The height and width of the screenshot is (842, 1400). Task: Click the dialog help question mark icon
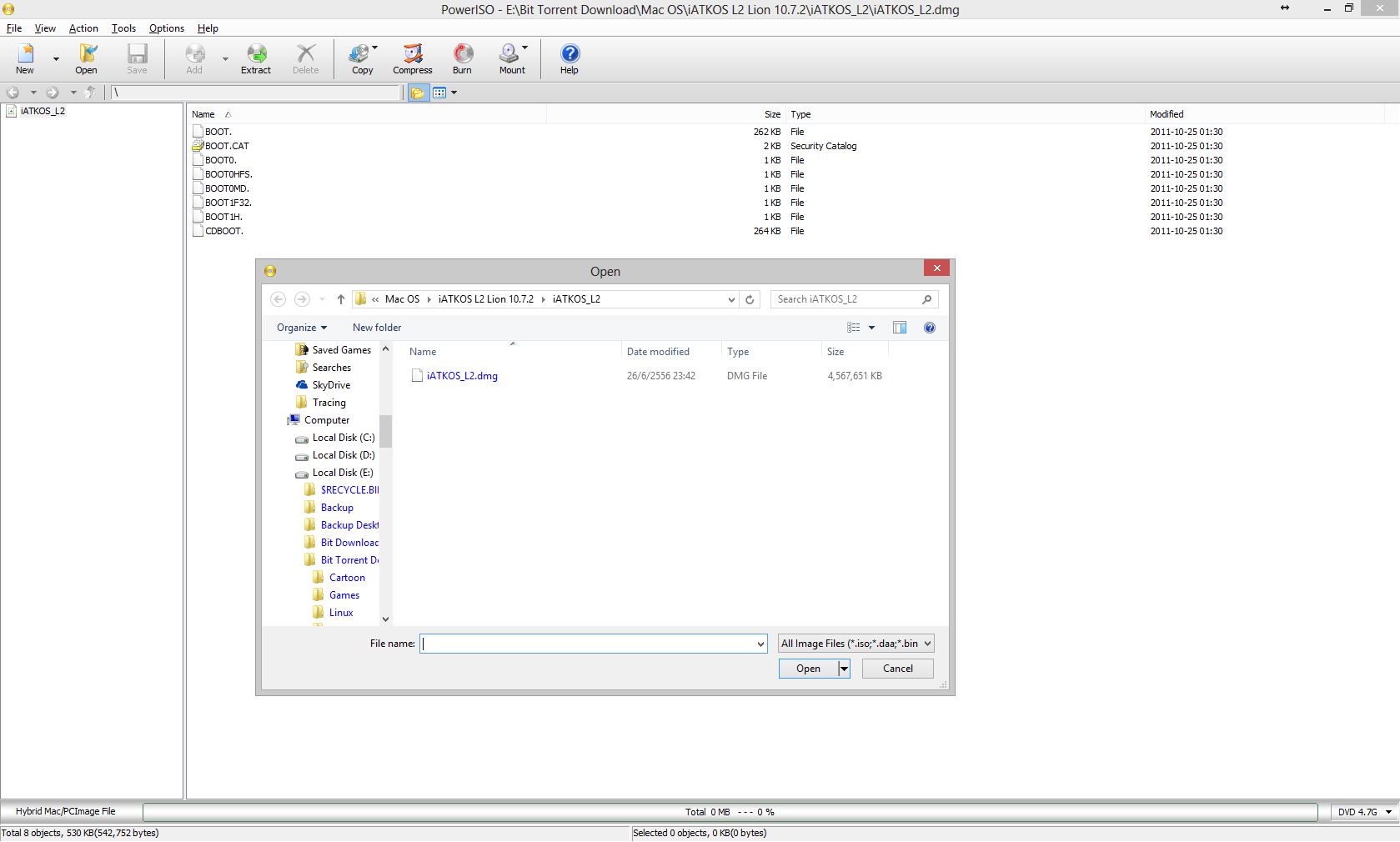click(930, 328)
